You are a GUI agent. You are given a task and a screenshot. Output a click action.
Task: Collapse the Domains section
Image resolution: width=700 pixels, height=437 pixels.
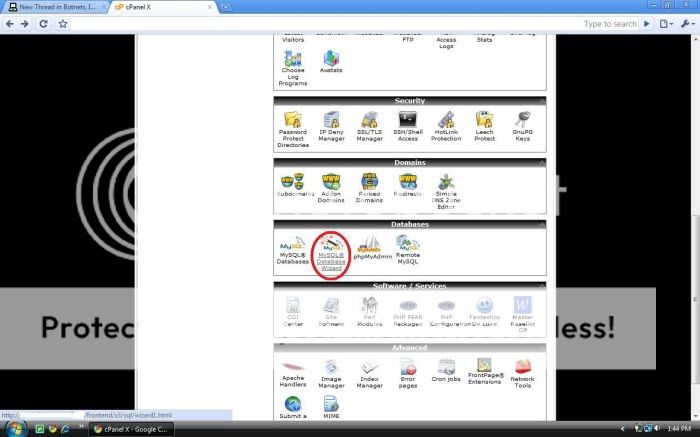(x=541, y=162)
